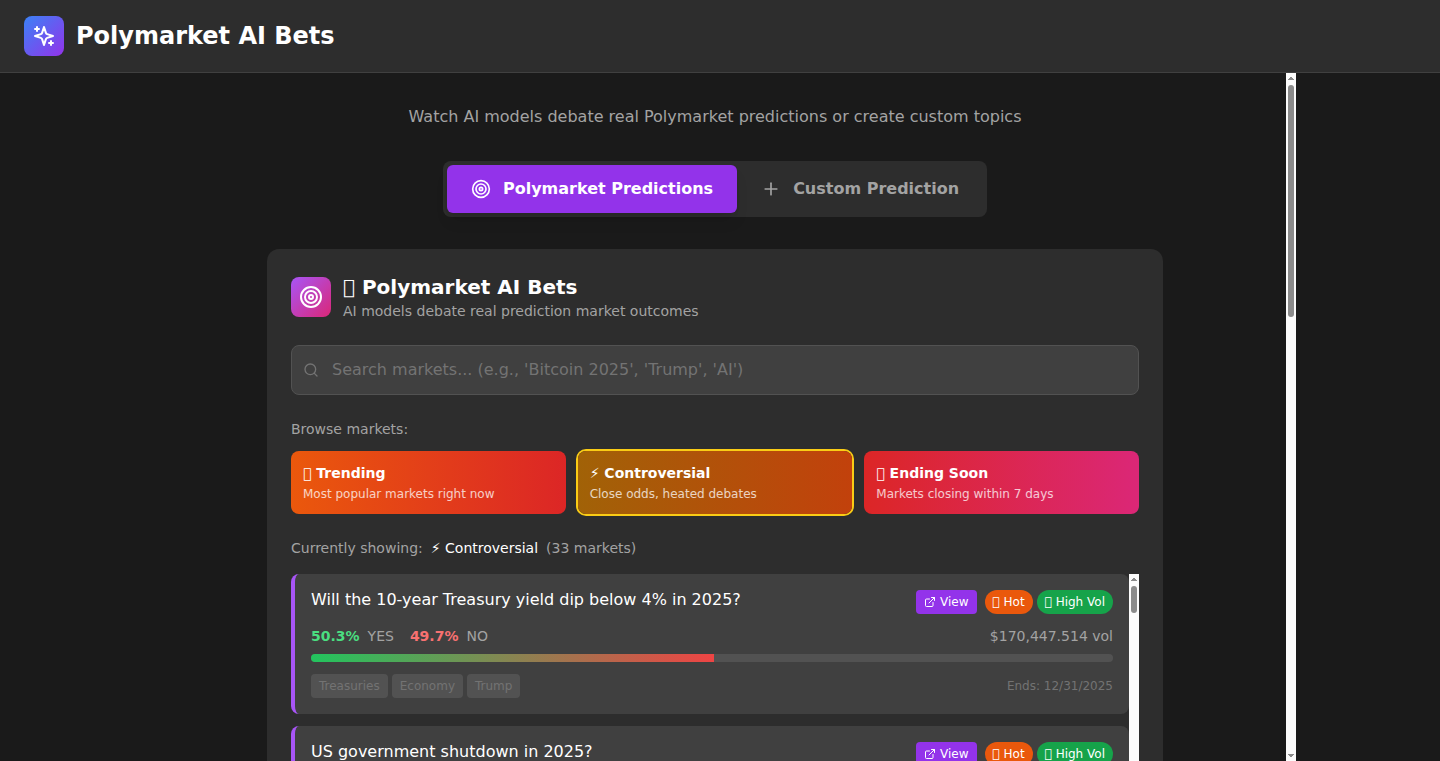Click the page vertical scrollbar thumb
The image size is (1440, 761).
click(x=1291, y=200)
